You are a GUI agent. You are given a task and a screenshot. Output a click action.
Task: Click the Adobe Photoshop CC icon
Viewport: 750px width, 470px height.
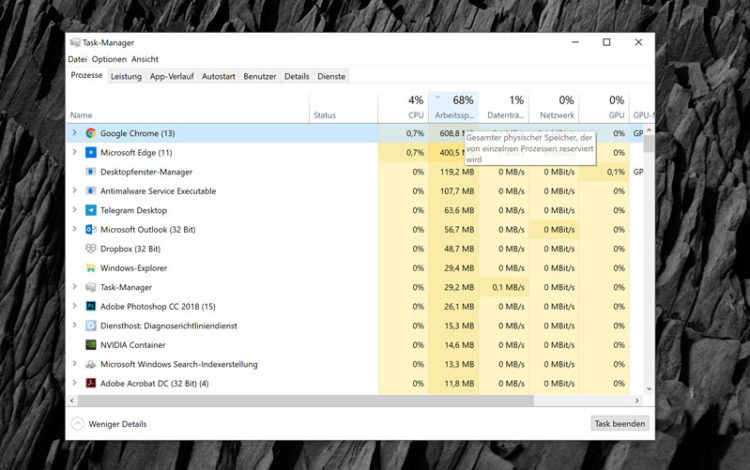pyautogui.click(x=90, y=306)
